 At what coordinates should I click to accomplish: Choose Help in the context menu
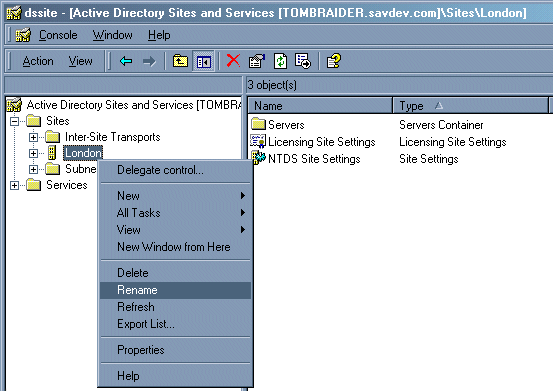click(x=175, y=376)
